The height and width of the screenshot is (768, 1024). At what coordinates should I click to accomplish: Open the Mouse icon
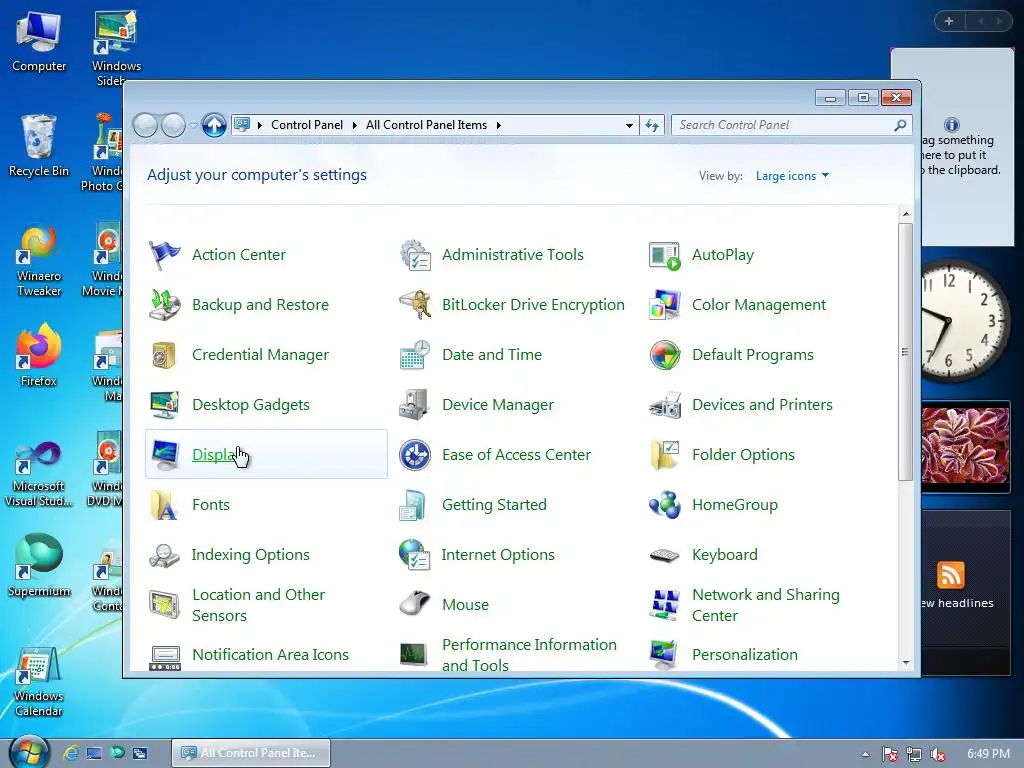click(415, 605)
